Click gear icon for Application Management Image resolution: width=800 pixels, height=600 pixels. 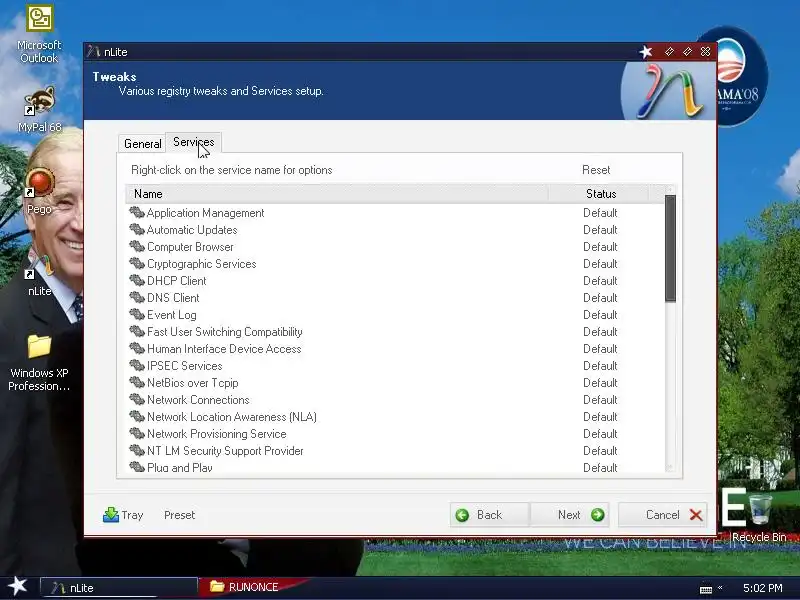(137, 212)
